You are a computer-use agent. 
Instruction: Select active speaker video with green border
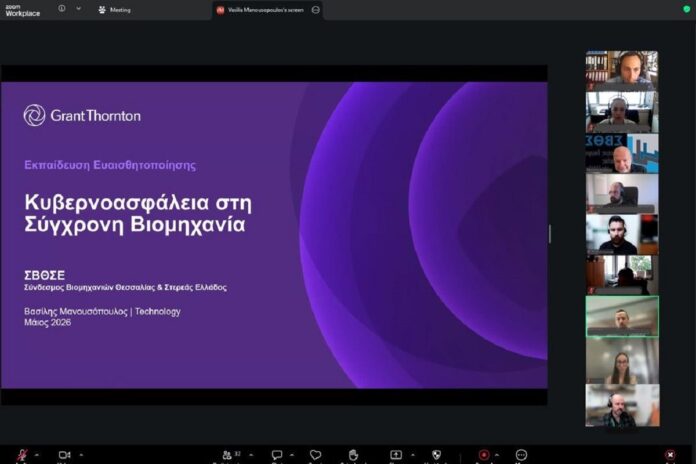point(622,317)
